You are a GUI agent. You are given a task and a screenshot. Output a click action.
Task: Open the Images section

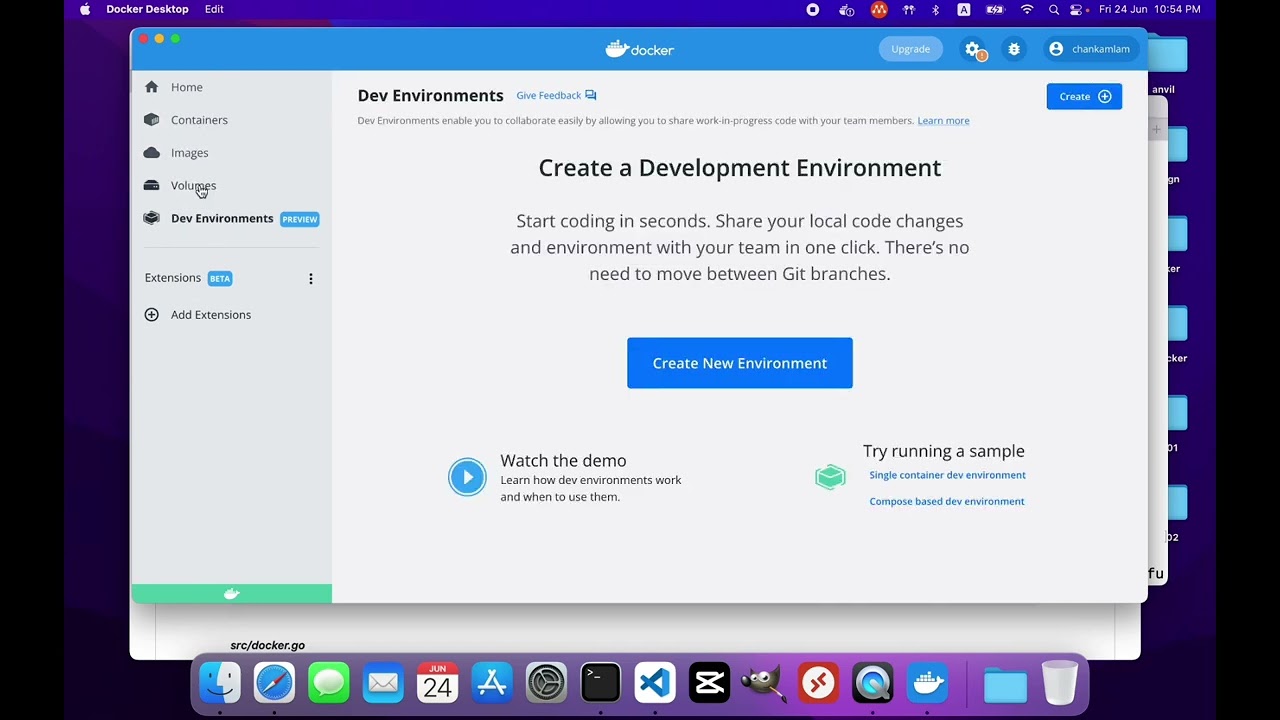click(231, 153)
